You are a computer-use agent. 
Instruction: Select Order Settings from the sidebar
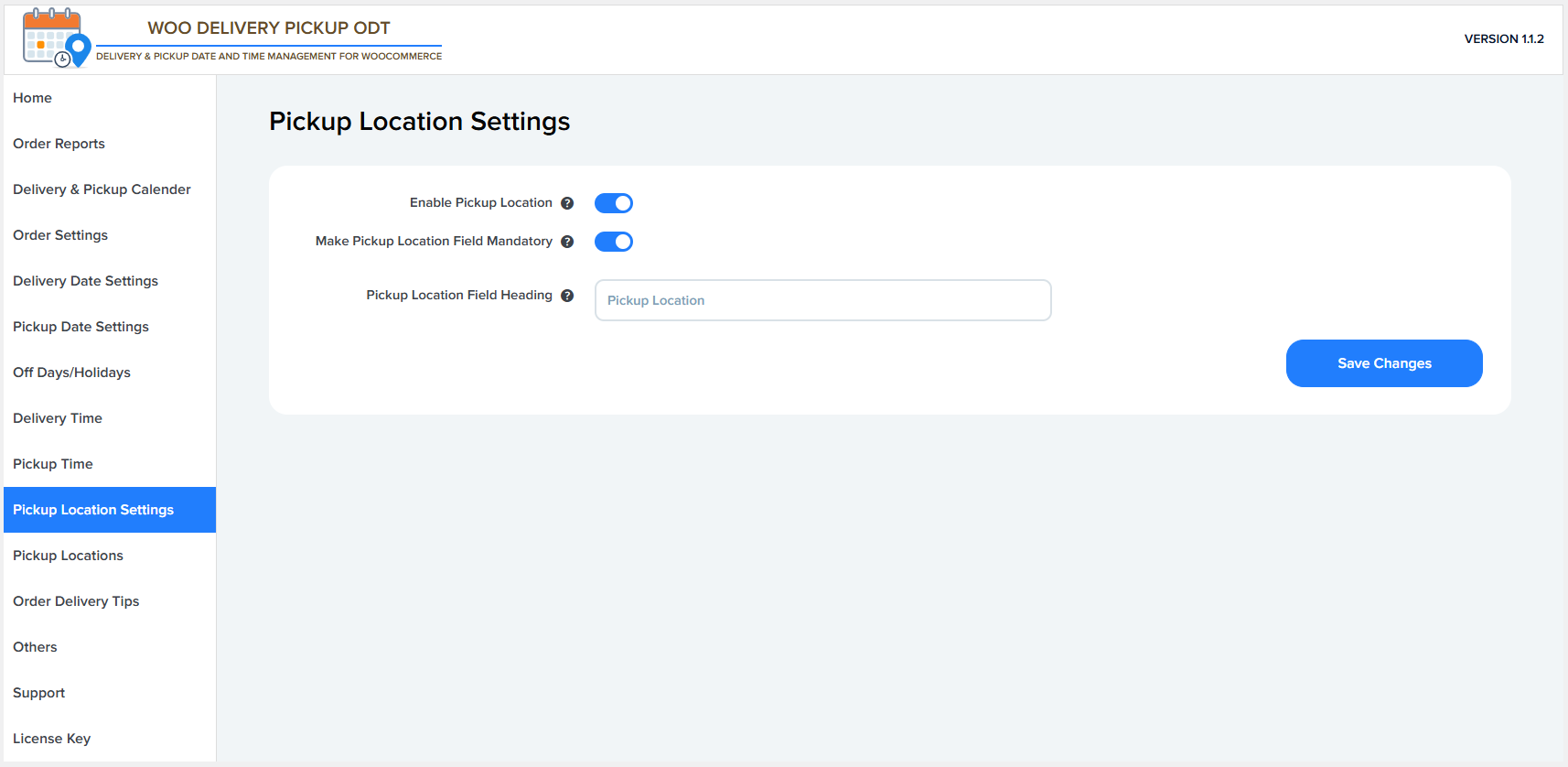coord(60,235)
